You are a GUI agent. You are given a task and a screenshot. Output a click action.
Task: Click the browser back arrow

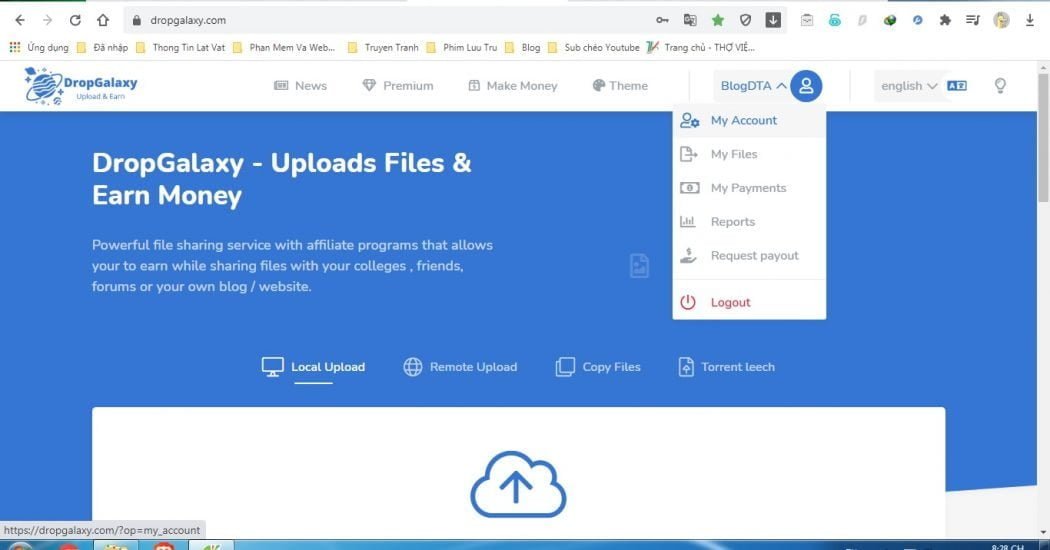click(x=20, y=20)
